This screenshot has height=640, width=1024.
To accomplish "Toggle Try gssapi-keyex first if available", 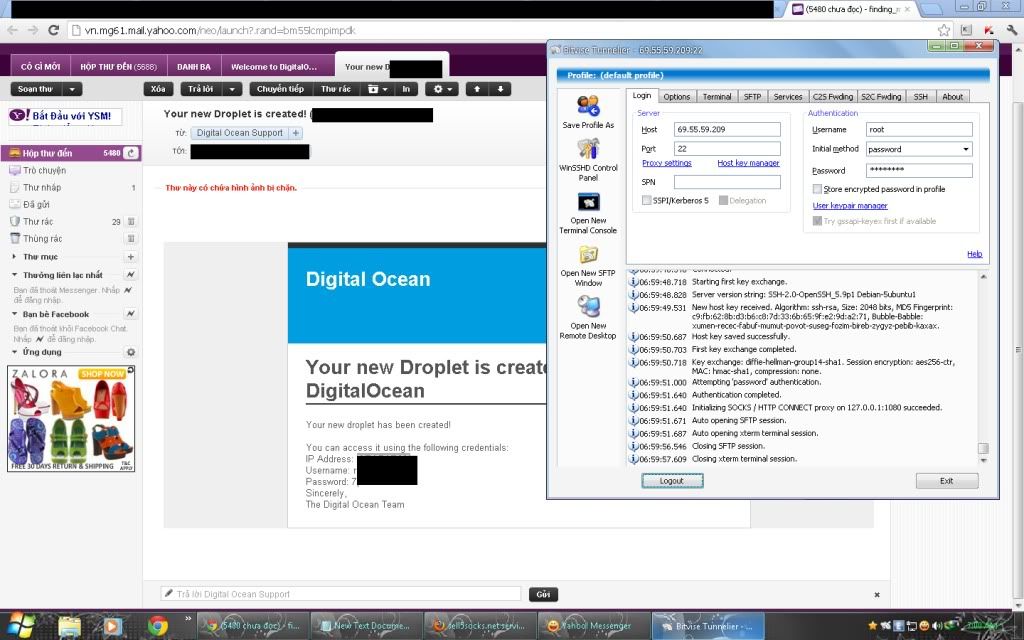I will click(817, 221).
